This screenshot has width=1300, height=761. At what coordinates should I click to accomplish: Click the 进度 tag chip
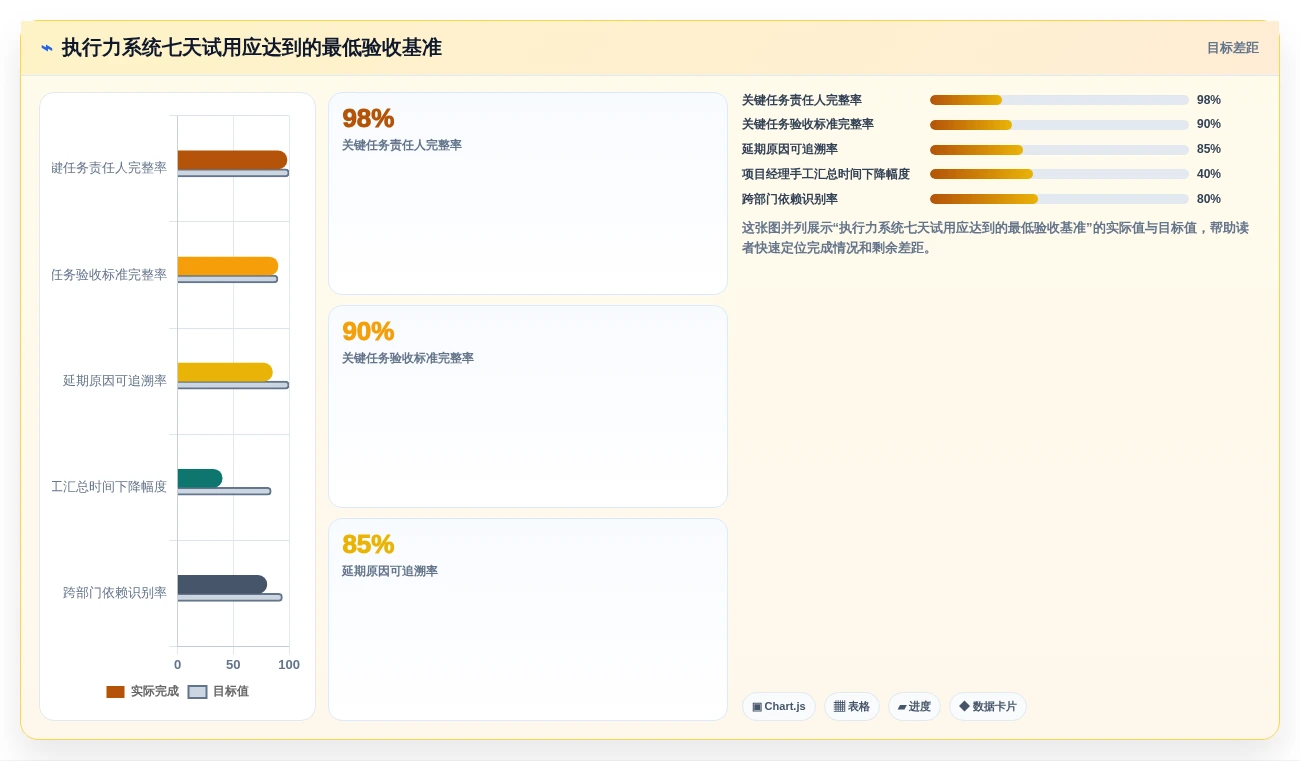point(914,706)
